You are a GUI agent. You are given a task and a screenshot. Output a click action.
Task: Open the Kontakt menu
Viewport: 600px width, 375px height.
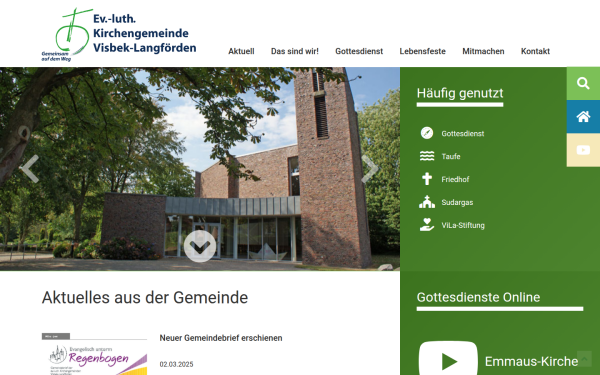coord(535,51)
